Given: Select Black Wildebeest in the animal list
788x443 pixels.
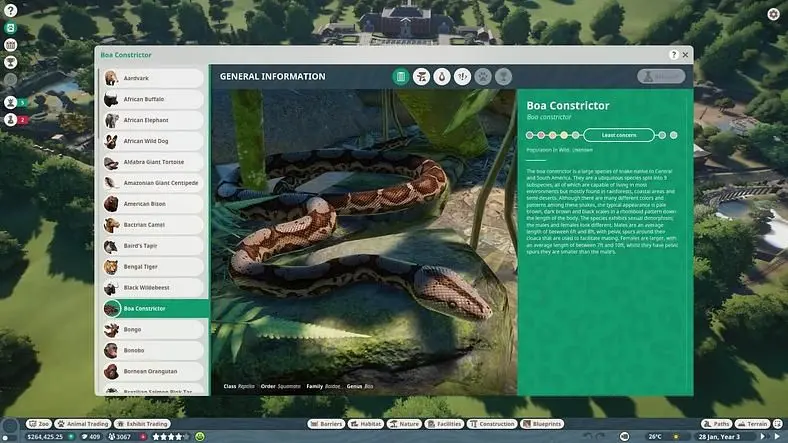Looking at the screenshot, I should click(x=153, y=288).
